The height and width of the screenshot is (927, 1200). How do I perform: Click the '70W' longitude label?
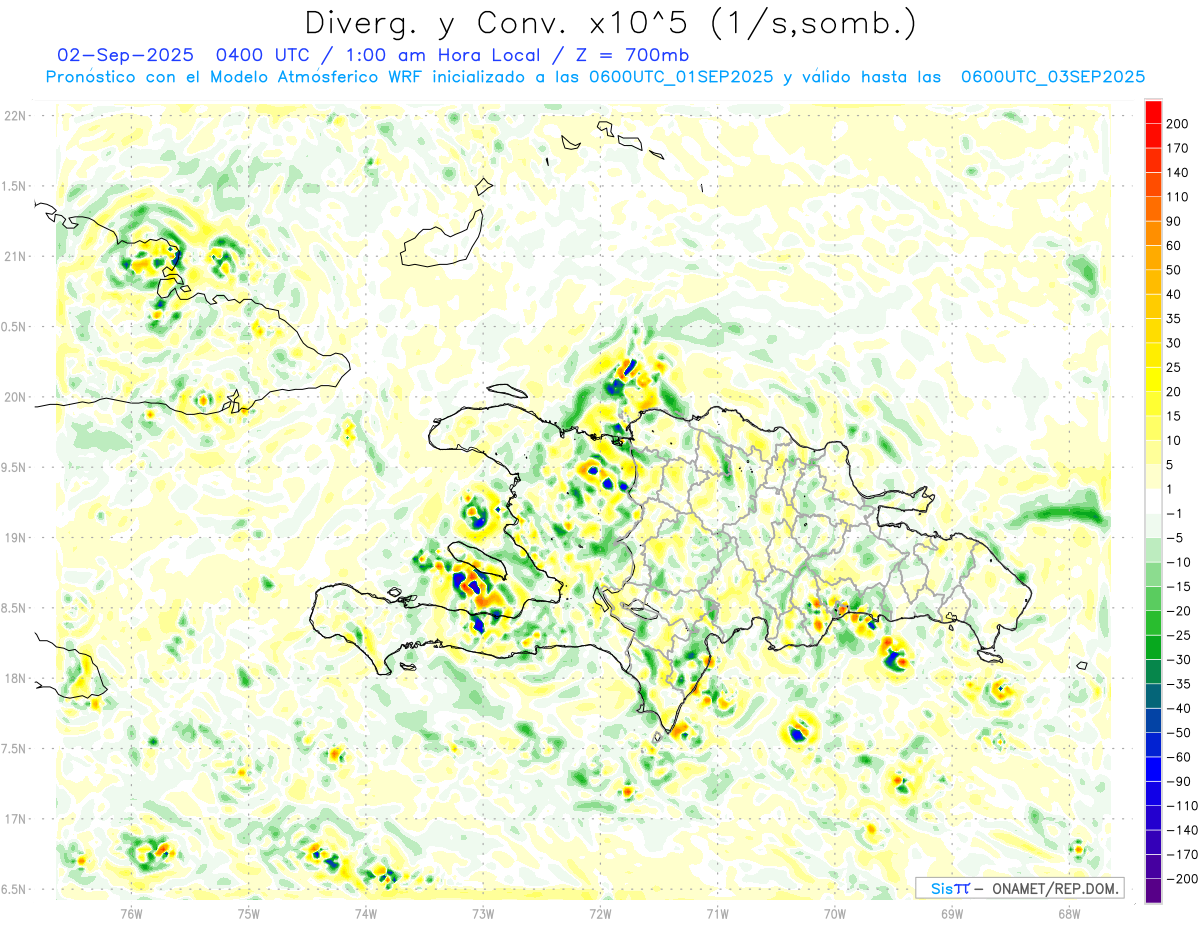coord(835,914)
